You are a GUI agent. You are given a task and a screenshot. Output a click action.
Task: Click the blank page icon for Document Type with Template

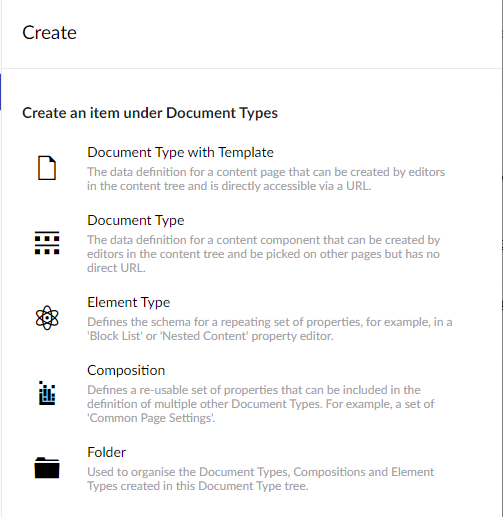pos(47,168)
